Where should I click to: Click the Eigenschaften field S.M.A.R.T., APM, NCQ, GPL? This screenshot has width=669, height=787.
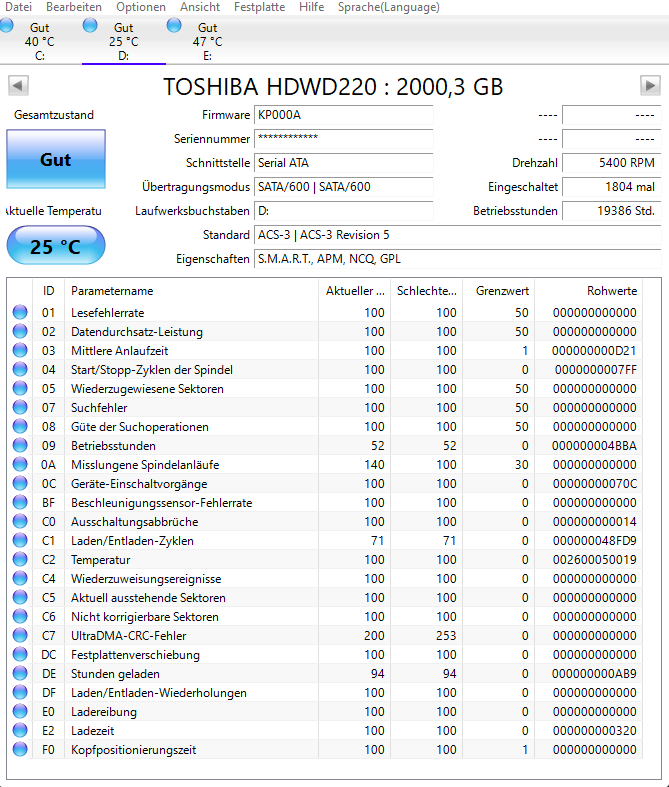[458, 259]
